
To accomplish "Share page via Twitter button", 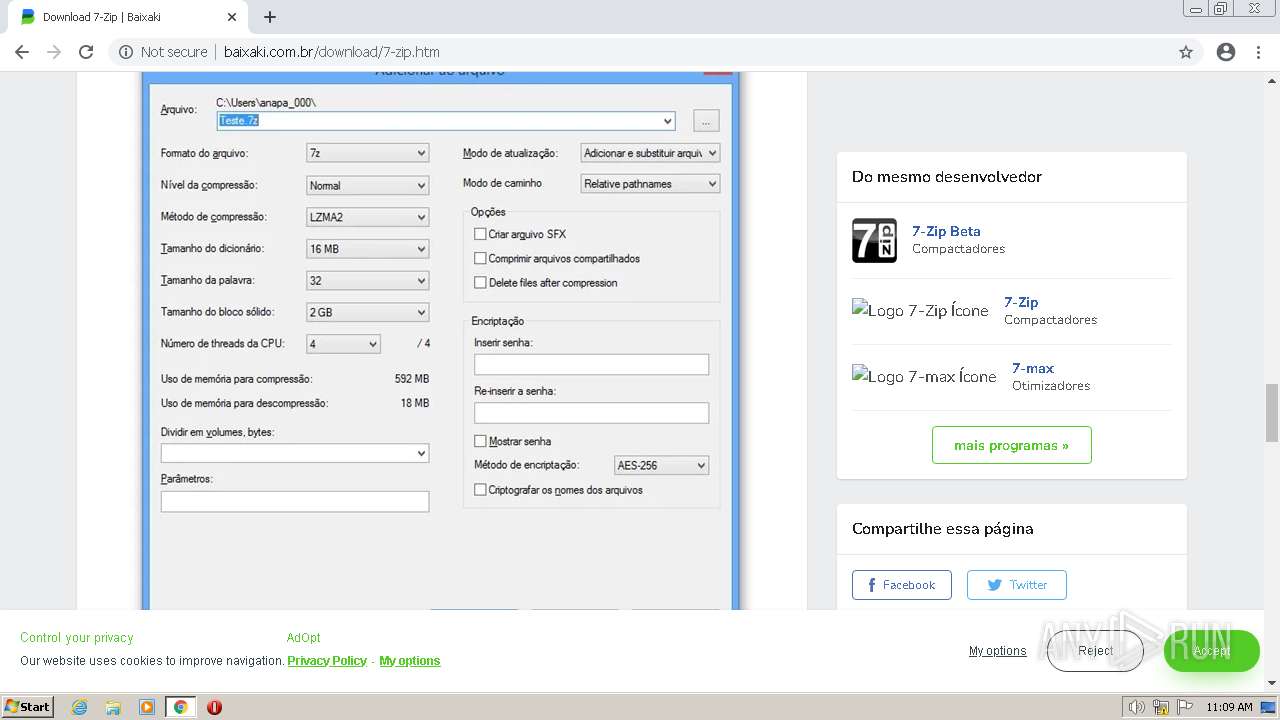I will tap(1017, 585).
